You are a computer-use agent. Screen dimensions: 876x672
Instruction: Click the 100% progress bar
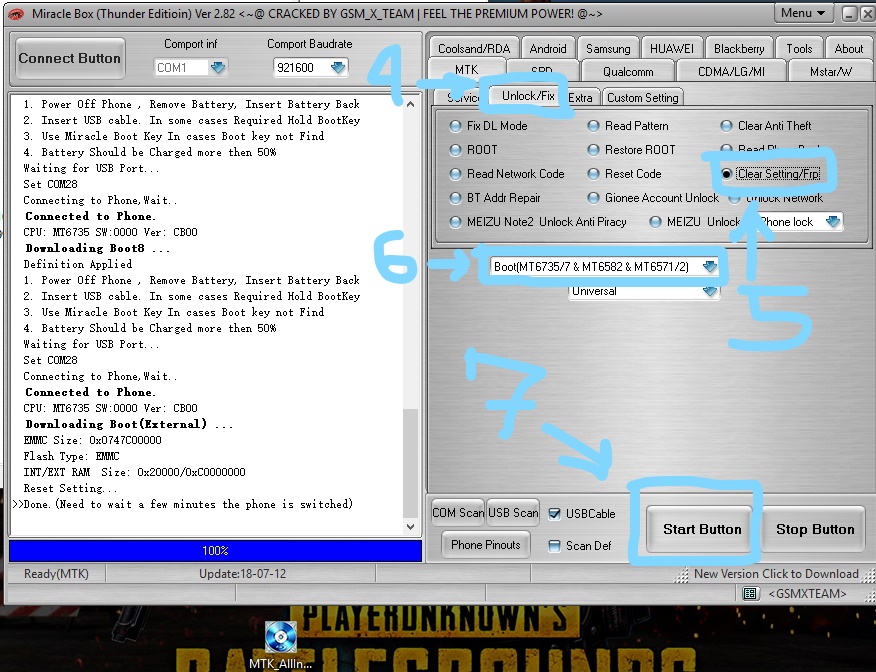(215, 551)
